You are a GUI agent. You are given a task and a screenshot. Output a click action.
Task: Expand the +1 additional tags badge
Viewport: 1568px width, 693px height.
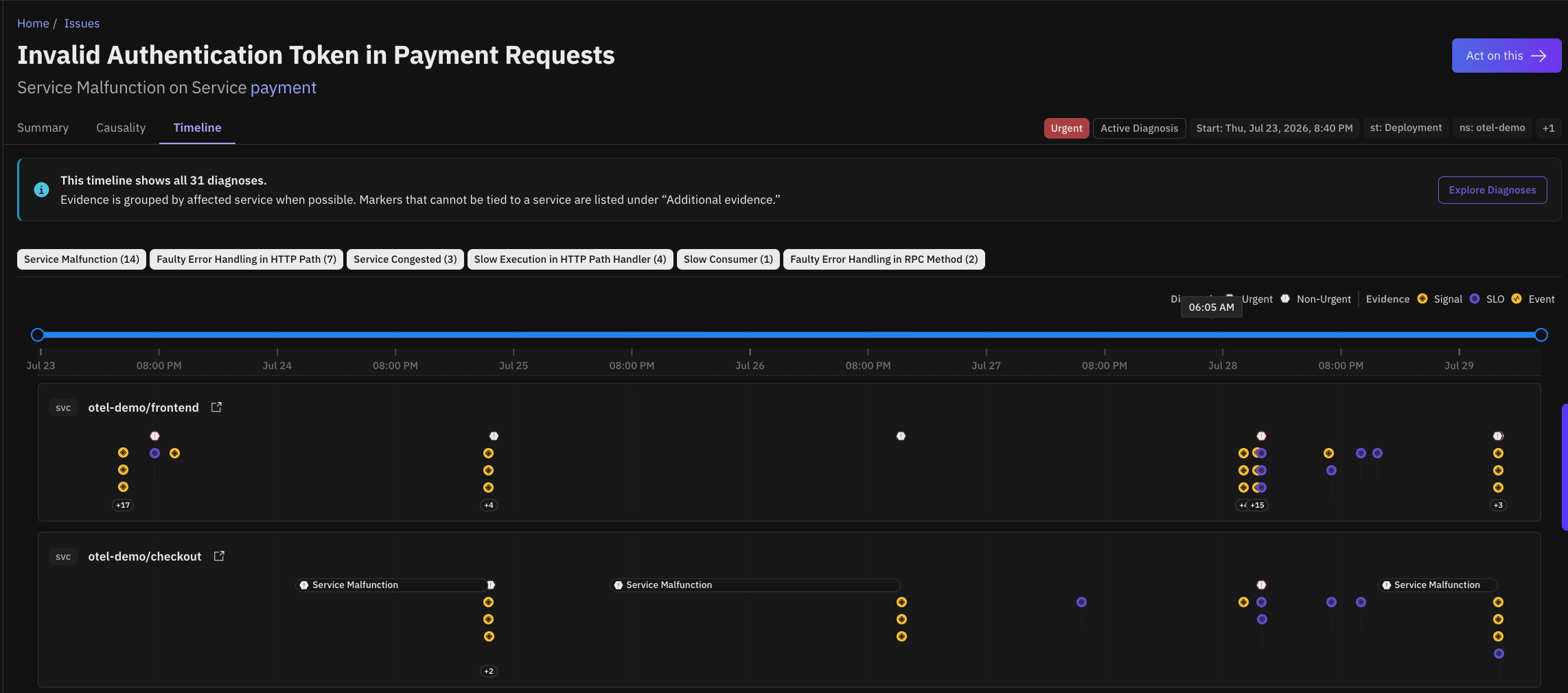point(1549,128)
